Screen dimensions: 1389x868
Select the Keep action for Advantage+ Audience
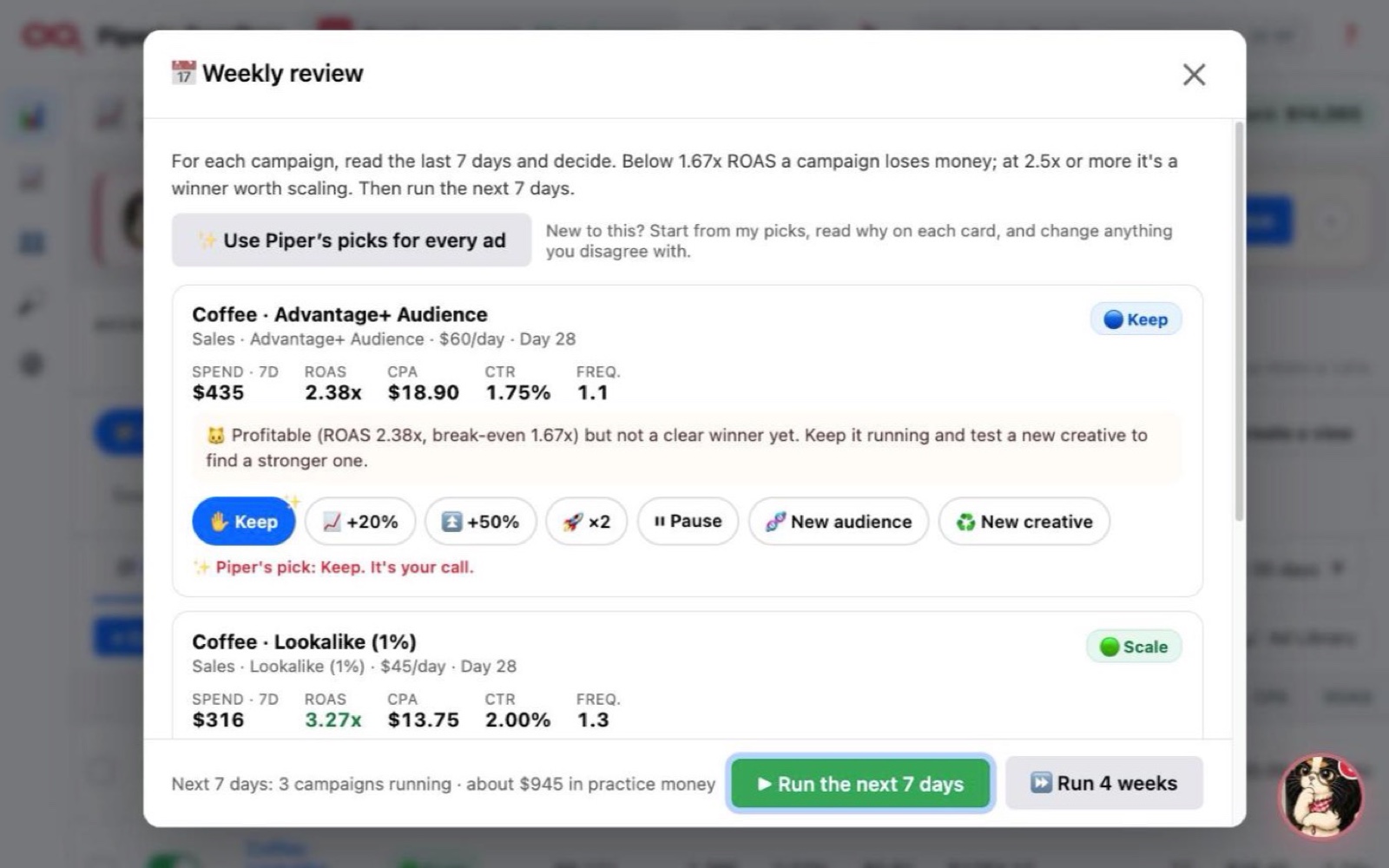tap(244, 522)
